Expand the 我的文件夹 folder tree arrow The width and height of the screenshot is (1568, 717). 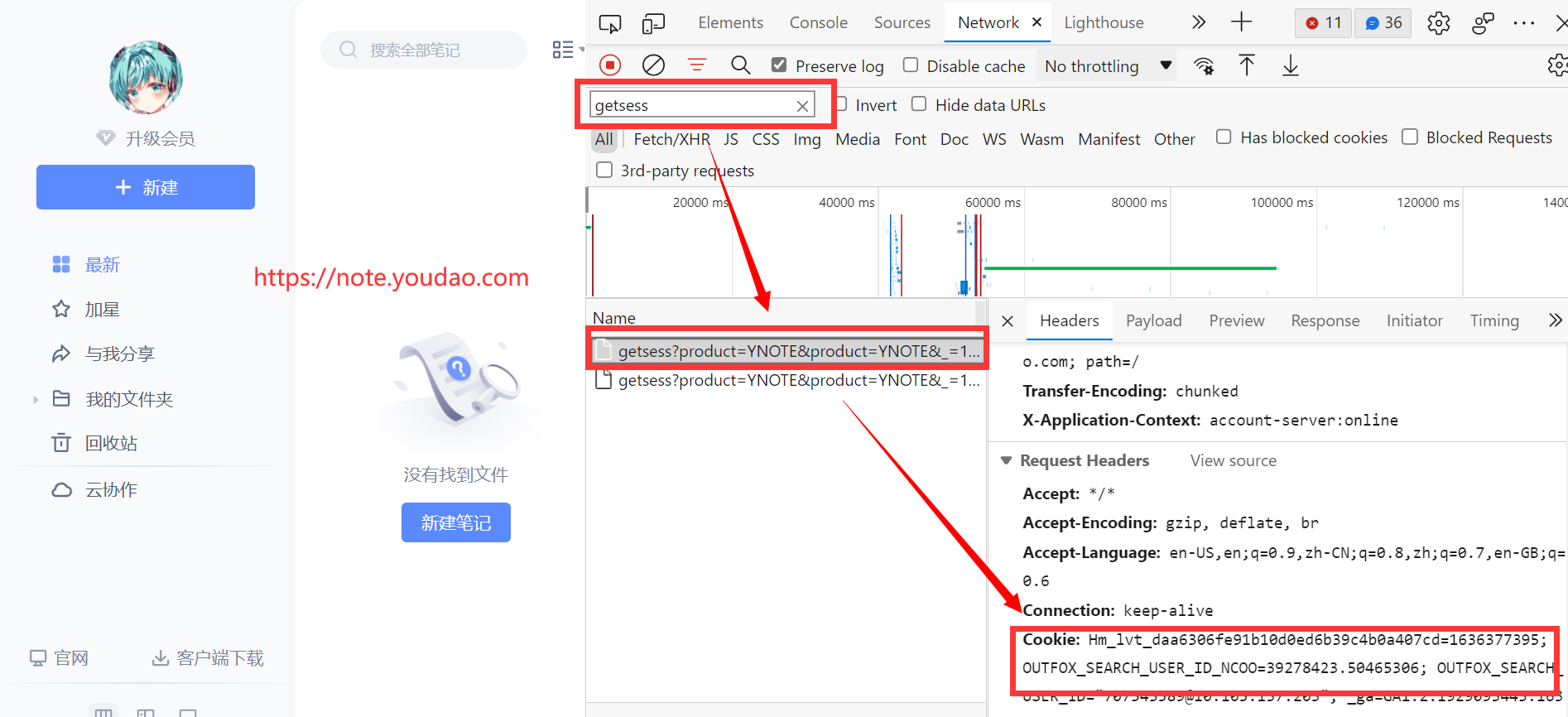[x=36, y=400]
